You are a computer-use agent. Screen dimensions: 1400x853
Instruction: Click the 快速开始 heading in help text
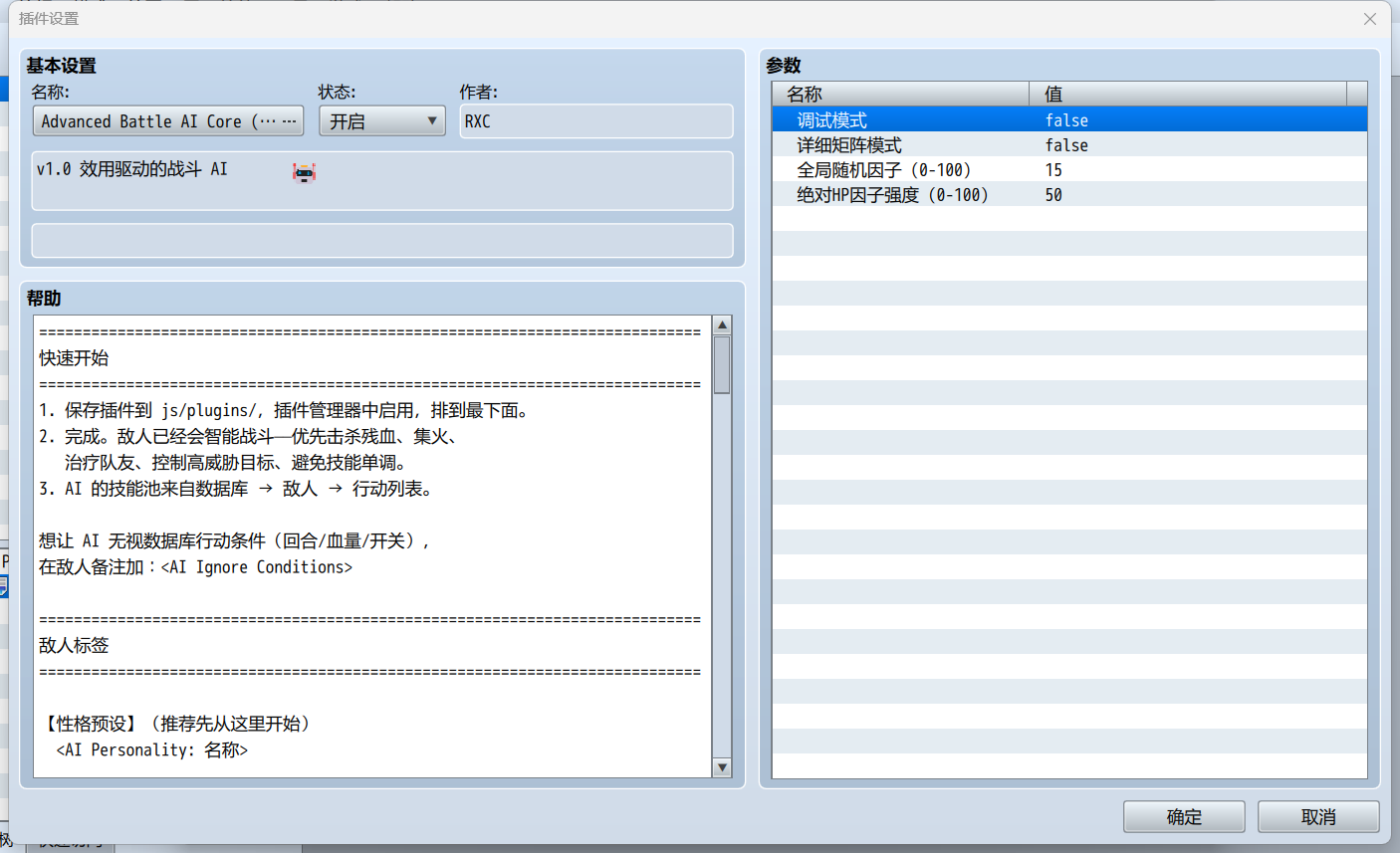click(x=74, y=358)
